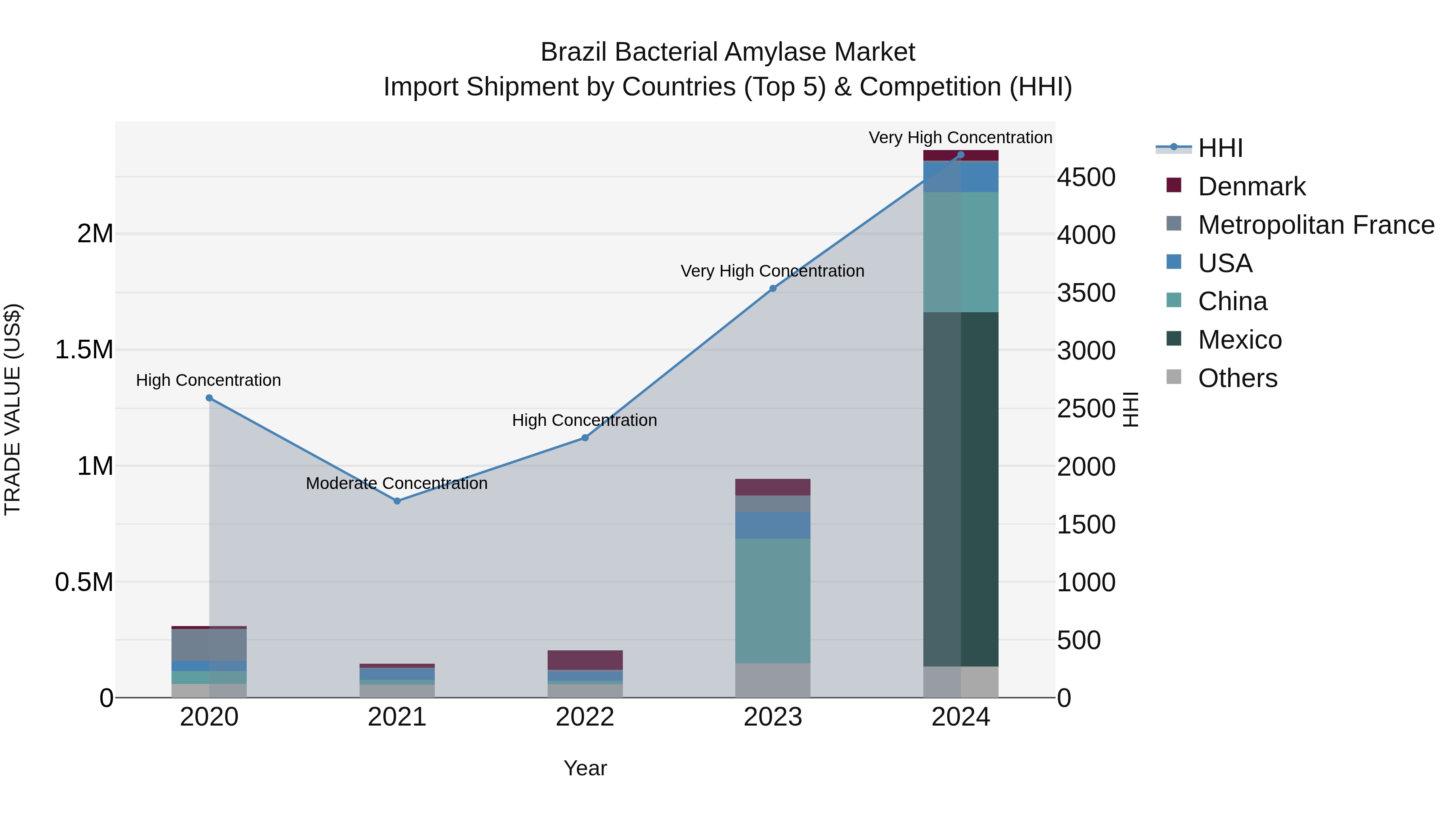
Task: Click the Others segment of 2023 bar
Action: click(773, 681)
